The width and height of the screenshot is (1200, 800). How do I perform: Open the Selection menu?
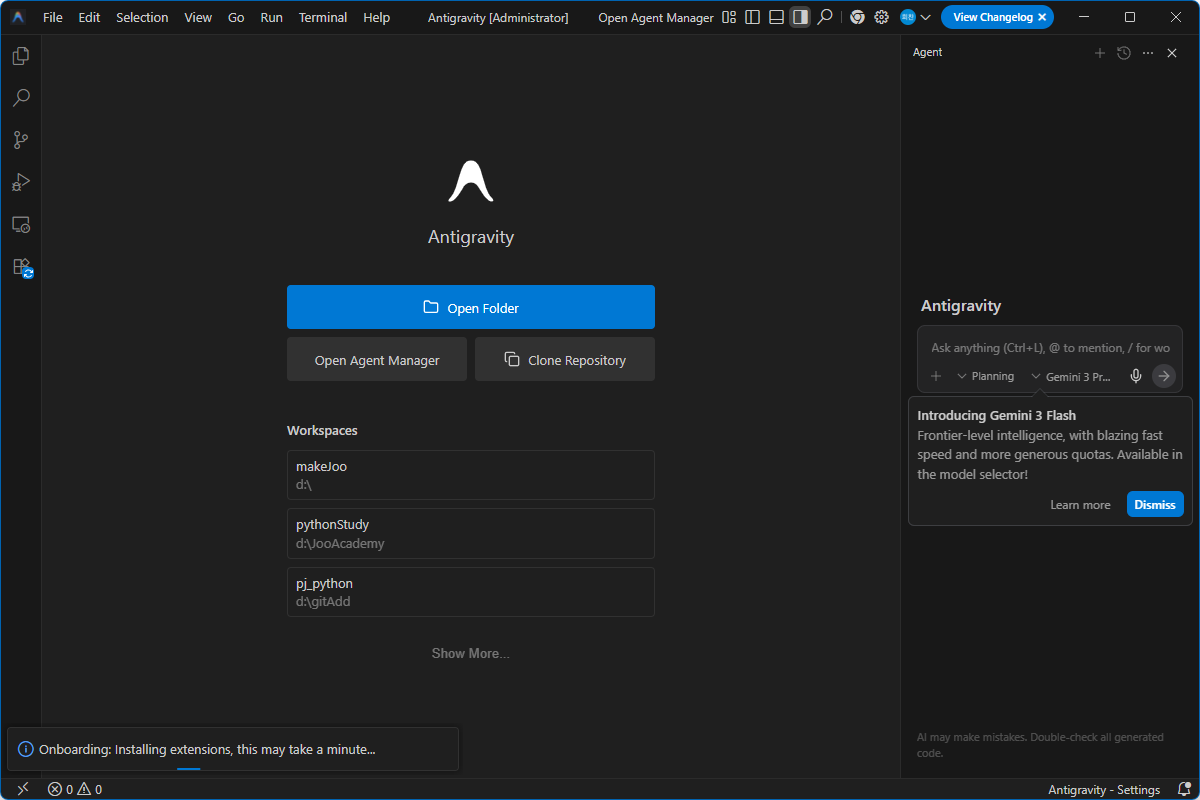(x=142, y=17)
